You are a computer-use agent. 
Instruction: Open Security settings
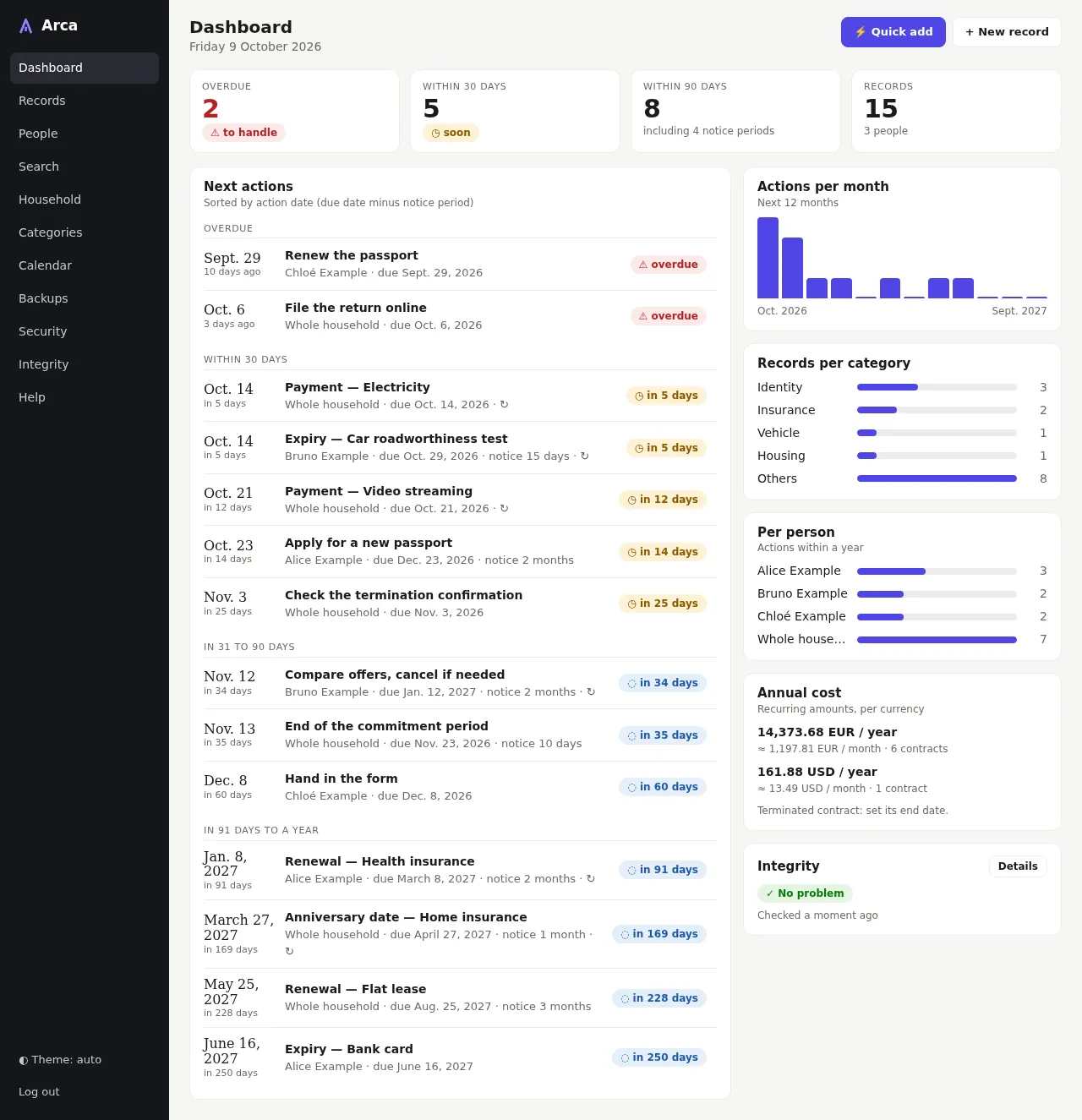tap(85, 331)
